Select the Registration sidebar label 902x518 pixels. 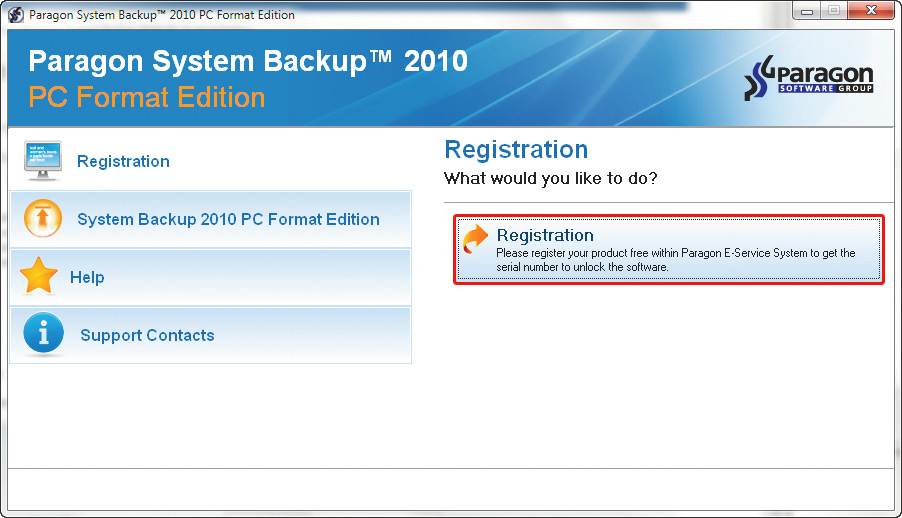(123, 161)
